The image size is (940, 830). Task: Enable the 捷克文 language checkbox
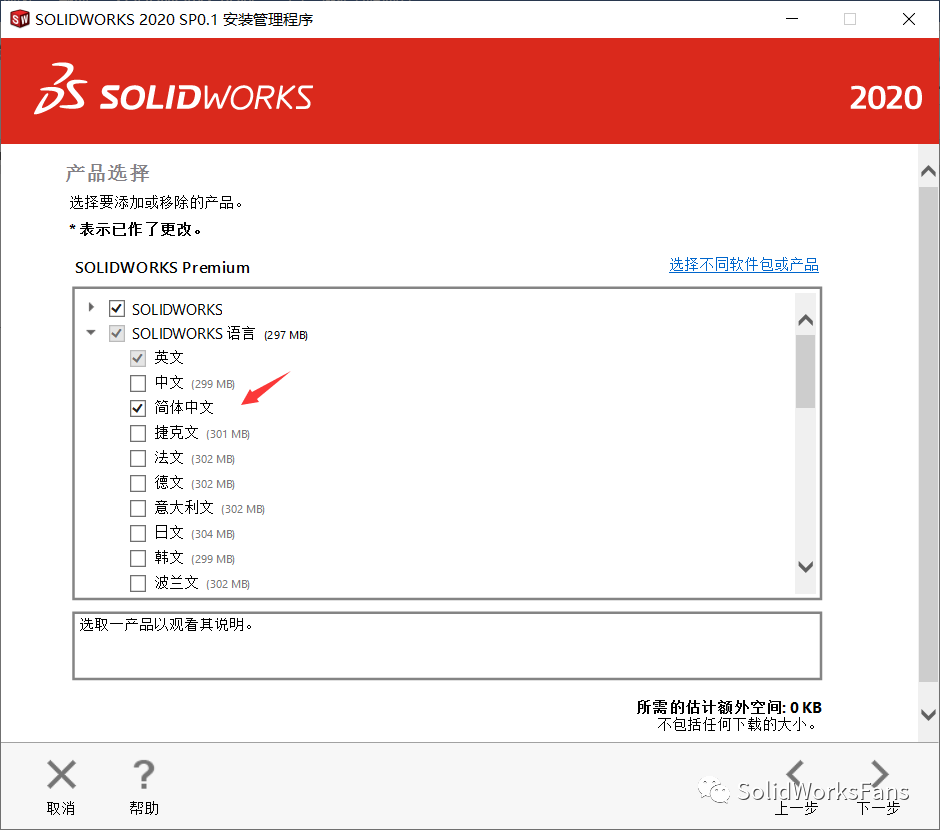coord(138,433)
